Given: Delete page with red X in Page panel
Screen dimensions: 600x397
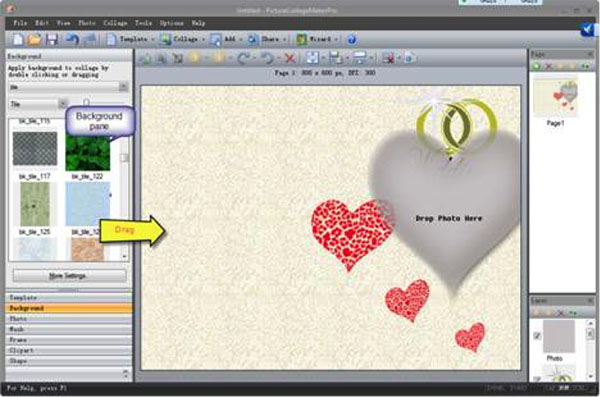Looking at the screenshot, I should coord(548,66).
